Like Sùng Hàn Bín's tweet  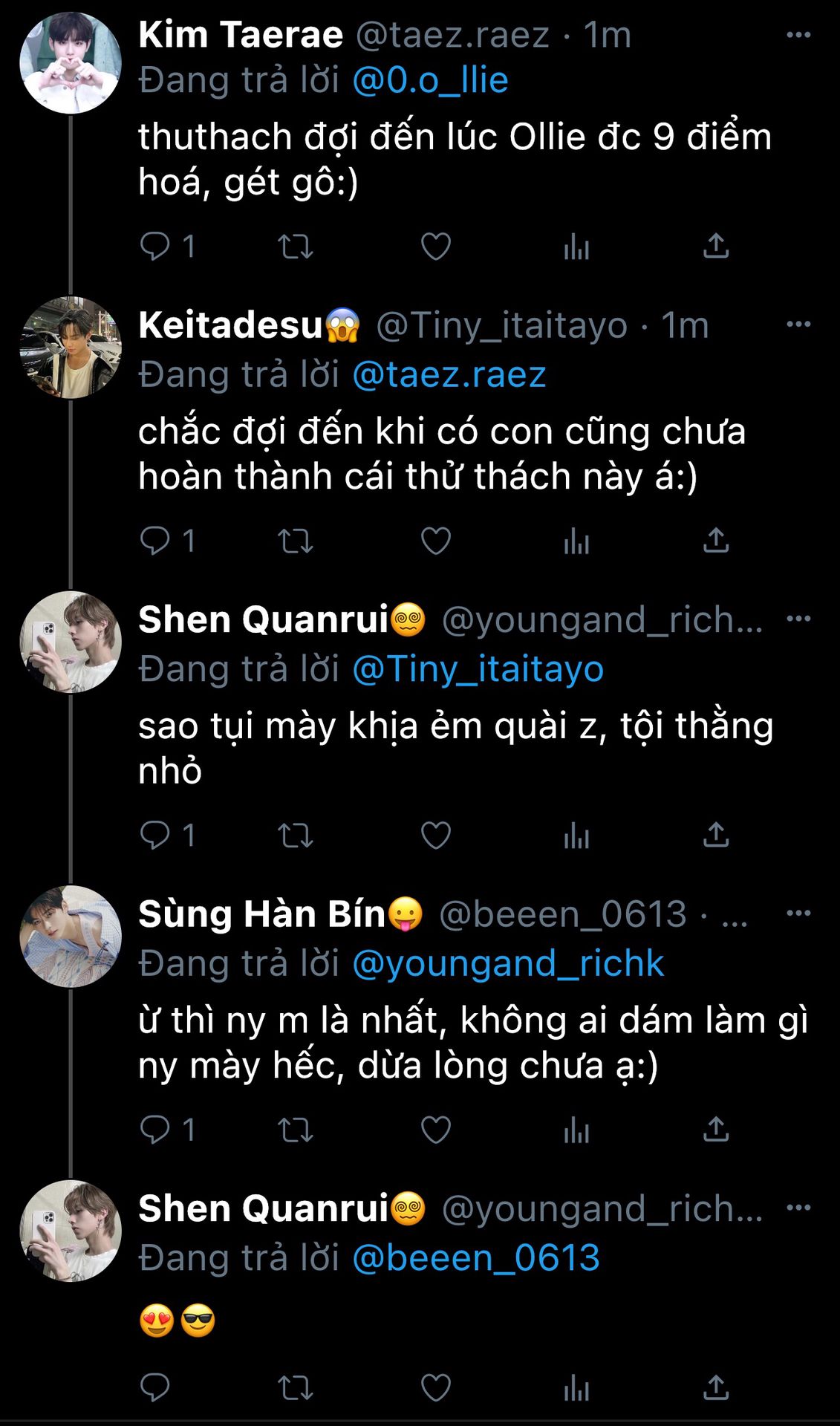click(435, 1130)
